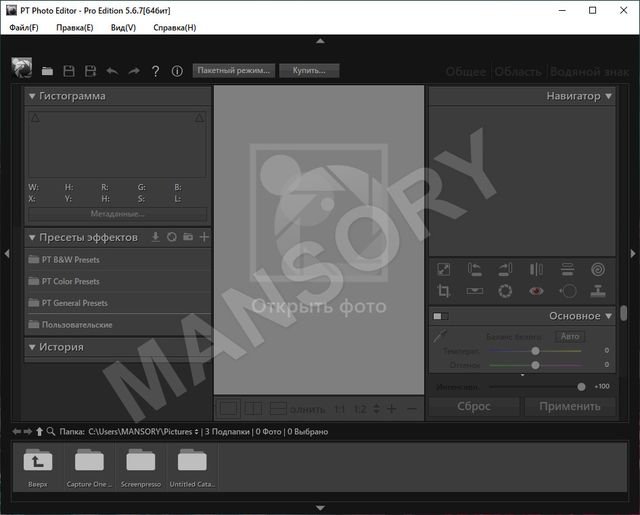640x515 pixels.
Task: Expand the PT B&W Presets folder
Action: click(70, 259)
